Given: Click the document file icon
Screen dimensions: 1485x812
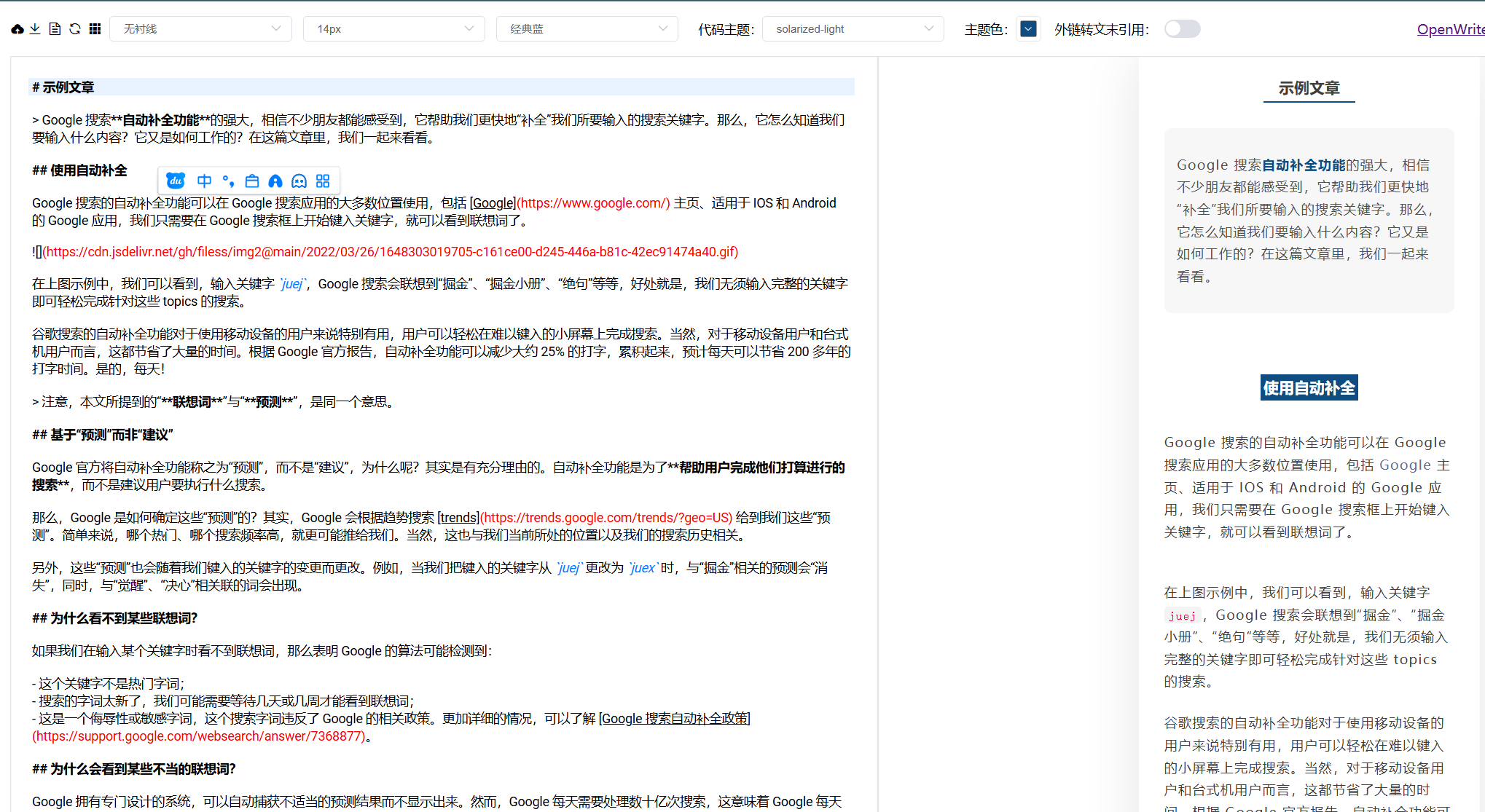Looking at the screenshot, I should click(x=55, y=29).
